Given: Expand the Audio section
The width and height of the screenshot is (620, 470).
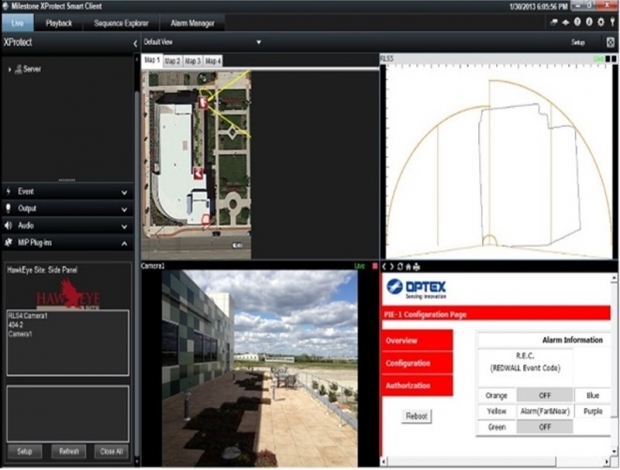Looking at the screenshot, I should (124, 227).
